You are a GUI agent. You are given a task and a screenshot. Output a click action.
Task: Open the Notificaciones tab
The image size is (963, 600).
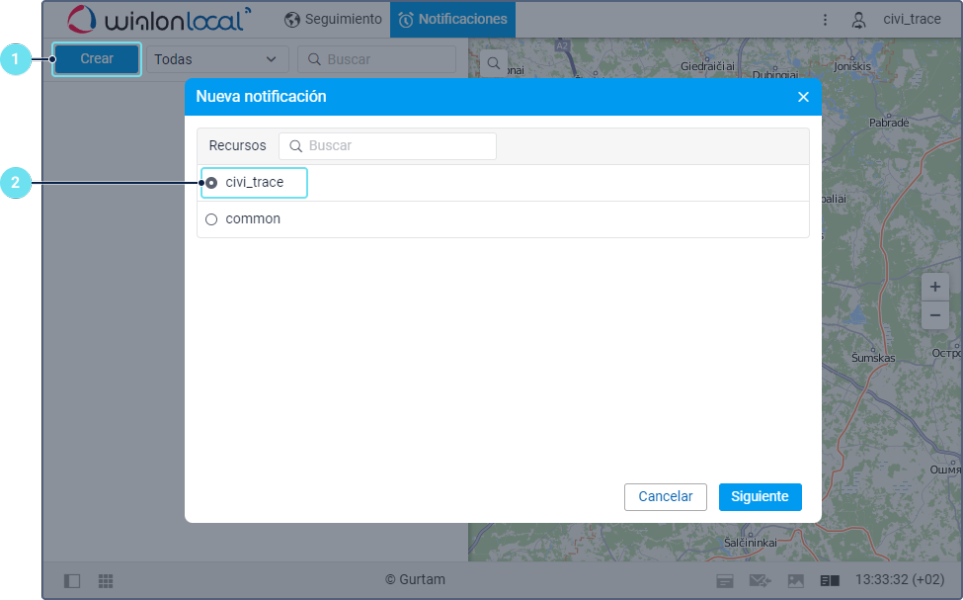click(452, 19)
